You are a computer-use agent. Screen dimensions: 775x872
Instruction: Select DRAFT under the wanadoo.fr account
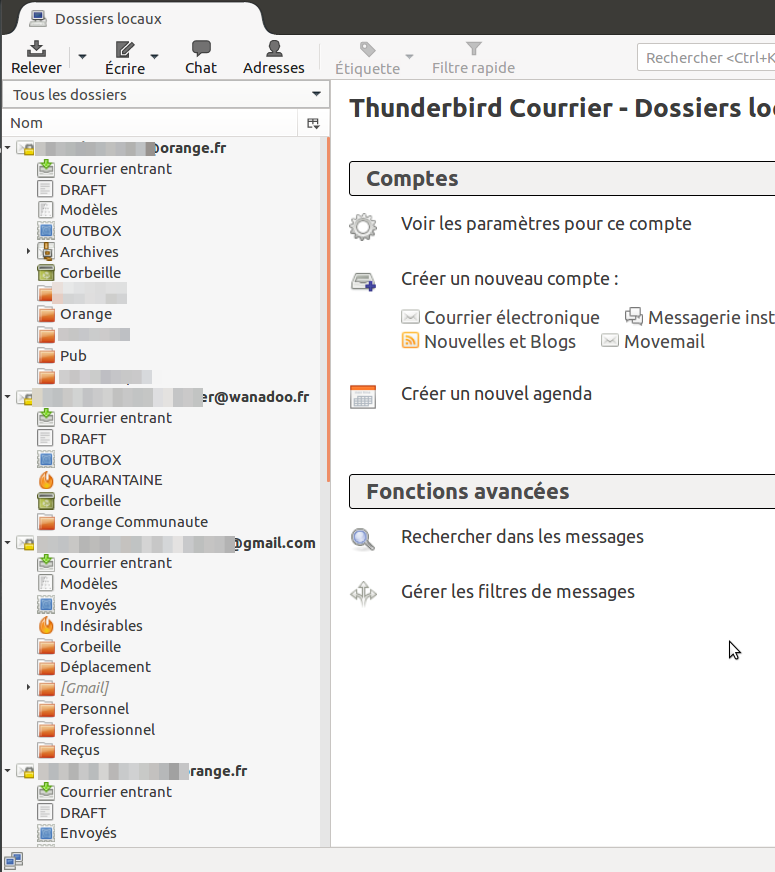coord(83,439)
